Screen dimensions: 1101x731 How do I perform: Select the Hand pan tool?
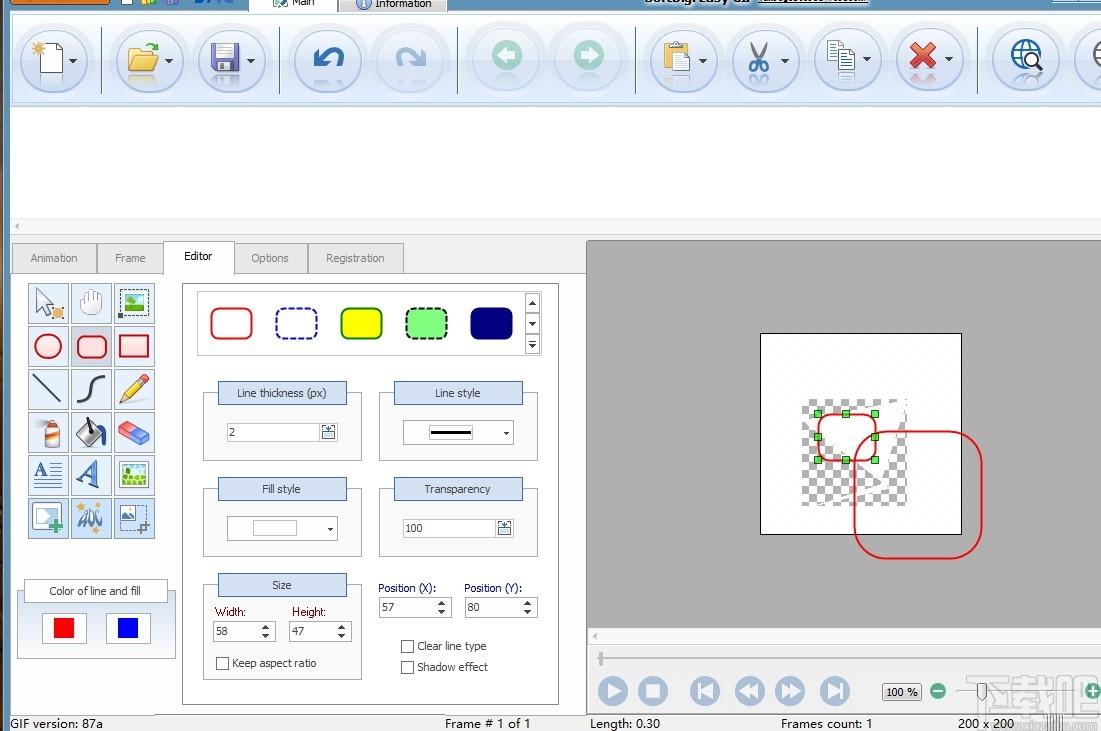[91, 303]
